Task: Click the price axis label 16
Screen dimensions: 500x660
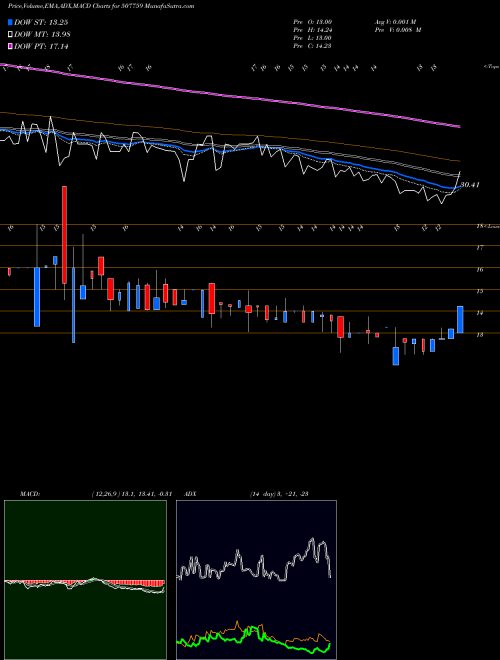Action: (x=479, y=269)
